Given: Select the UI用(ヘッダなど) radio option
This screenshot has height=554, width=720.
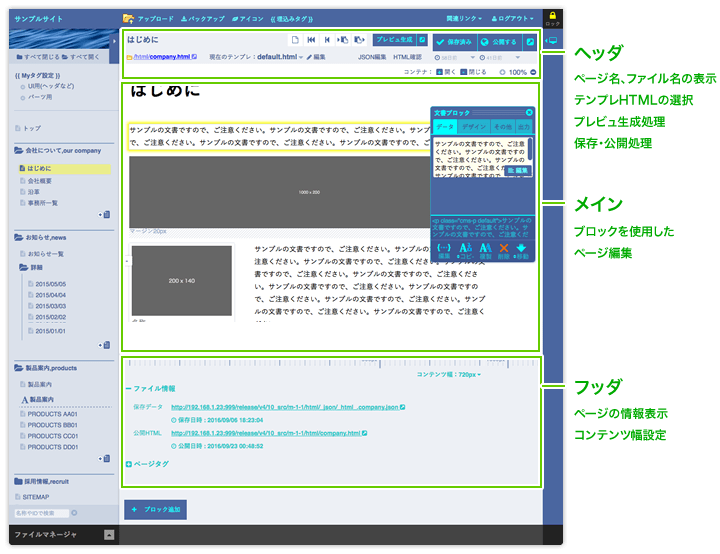Looking at the screenshot, I should (x=23, y=87).
